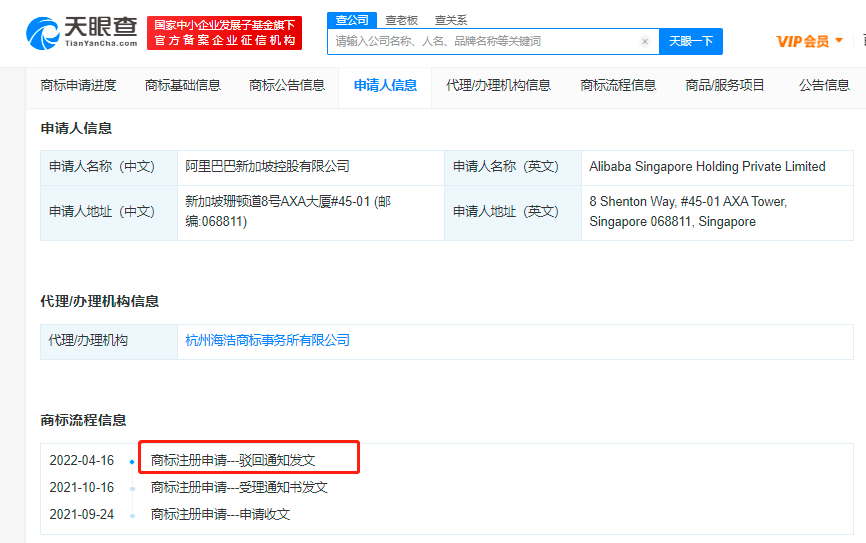Click timeline dot for 2021-09-24
This screenshot has height=543, width=866.
point(132,515)
